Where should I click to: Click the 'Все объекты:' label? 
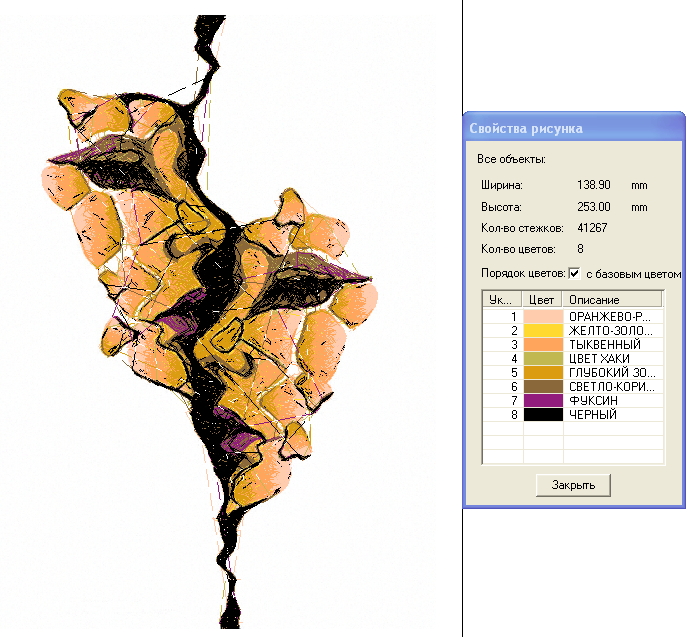click(x=511, y=159)
